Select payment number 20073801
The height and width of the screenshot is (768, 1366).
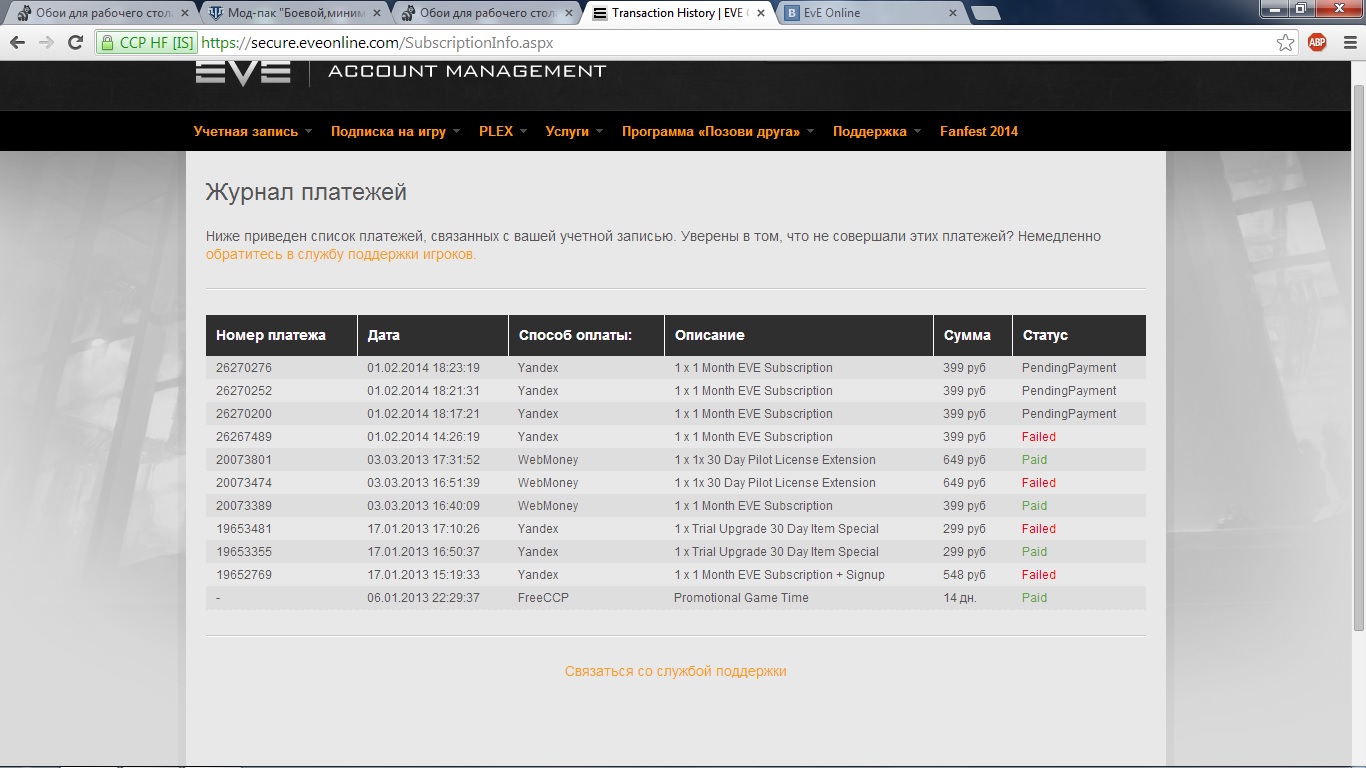[x=244, y=460]
